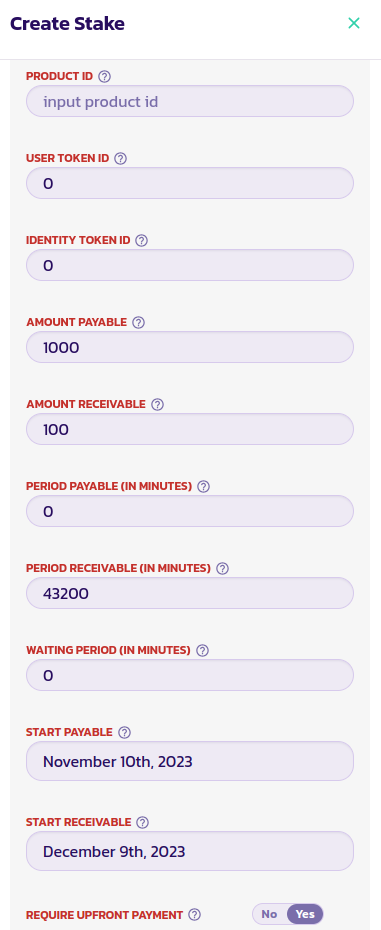
Task: Click question mark next to Amount Payable
Action: [x=138, y=322]
